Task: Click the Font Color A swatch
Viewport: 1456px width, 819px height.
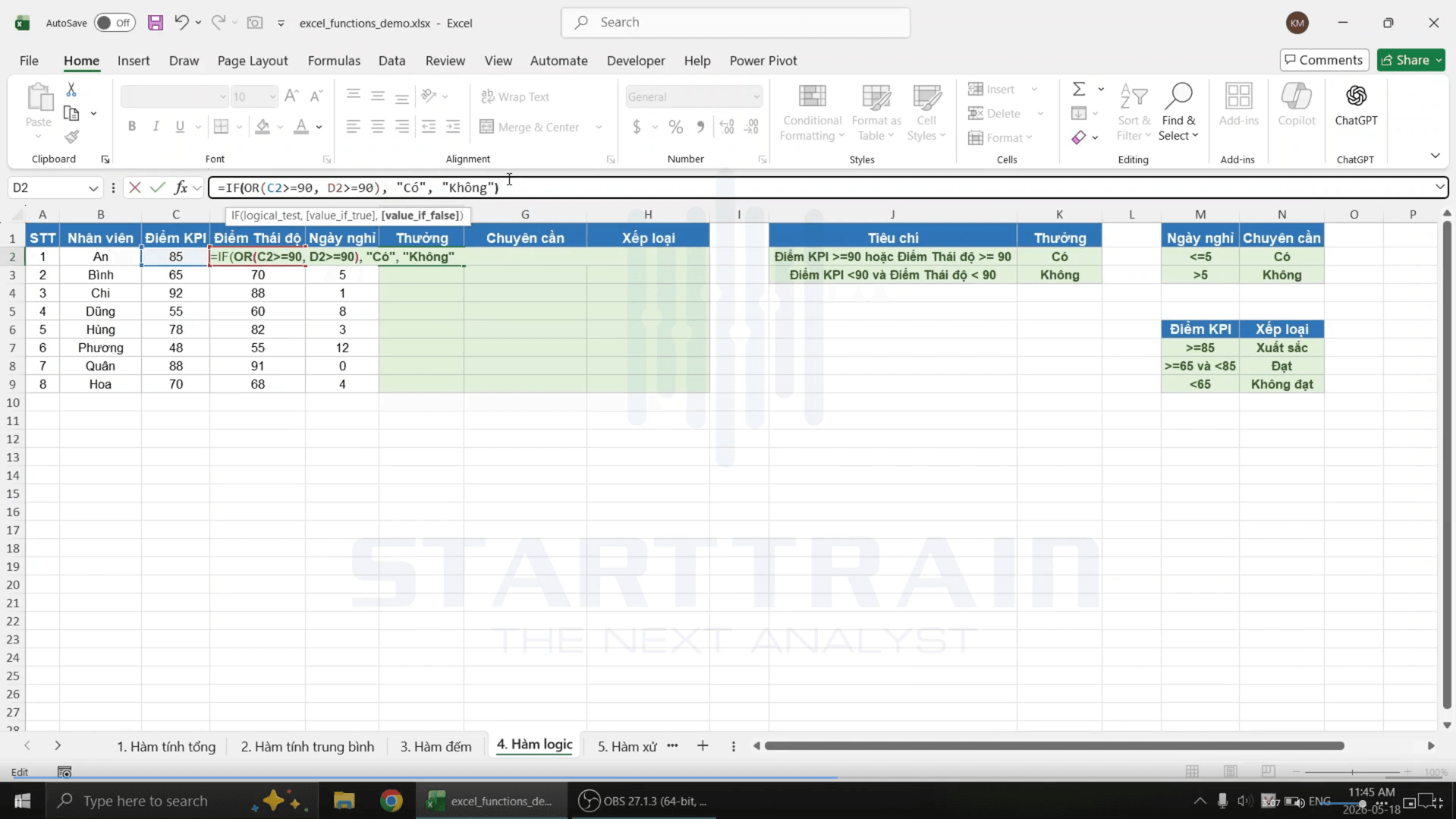Action: coord(301,127)
